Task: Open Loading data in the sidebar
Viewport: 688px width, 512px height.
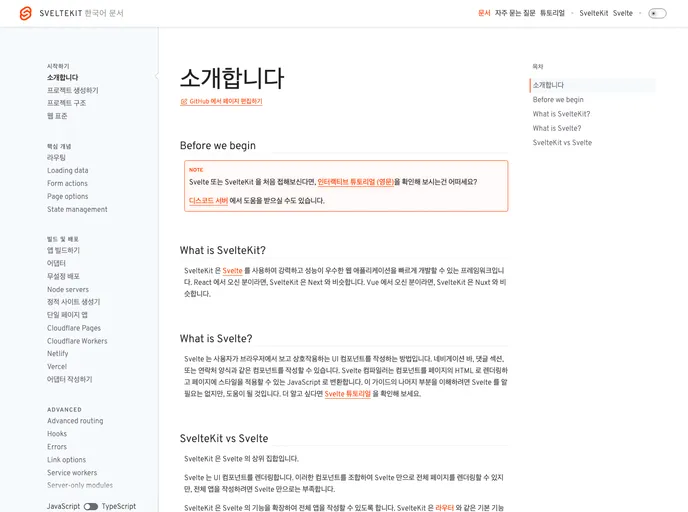Action: [x=68, y=170]
